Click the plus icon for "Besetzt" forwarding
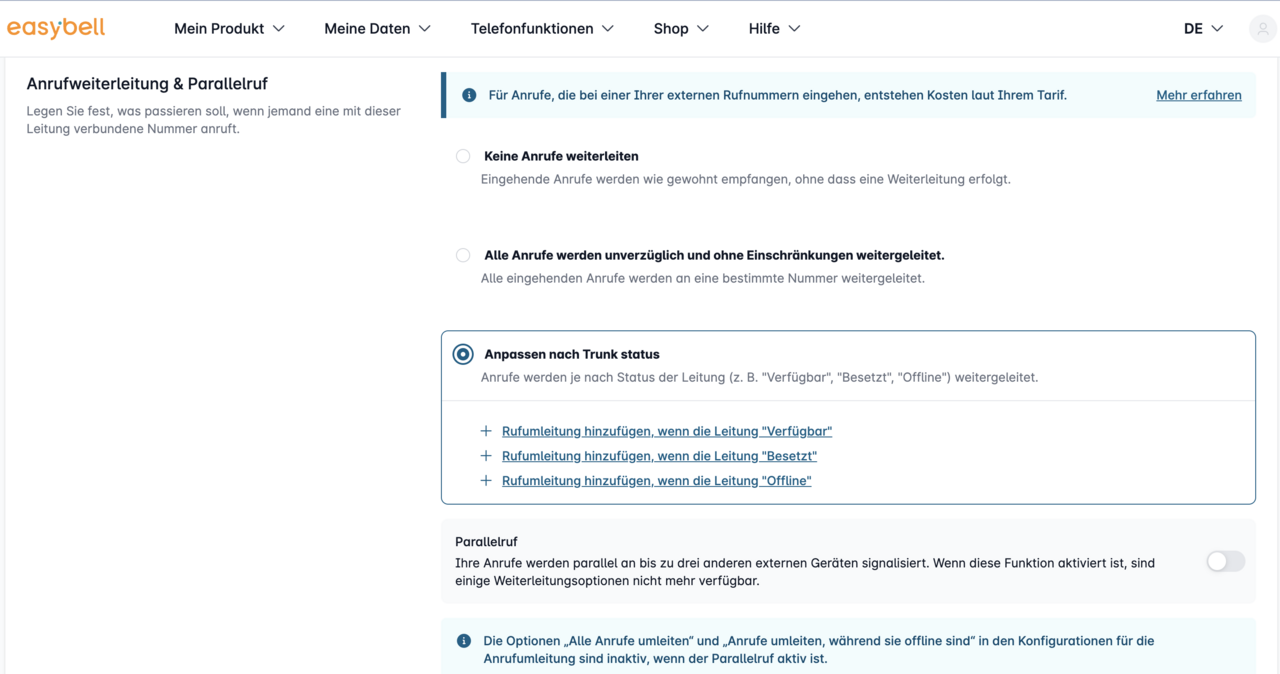 (x=486, y=456)
